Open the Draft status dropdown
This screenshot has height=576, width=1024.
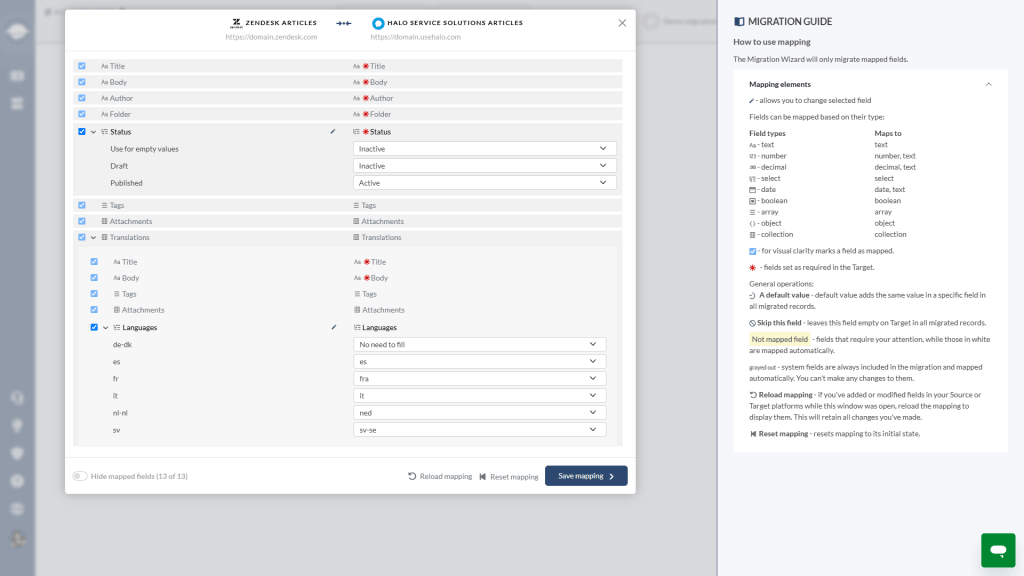coord(485,166)
